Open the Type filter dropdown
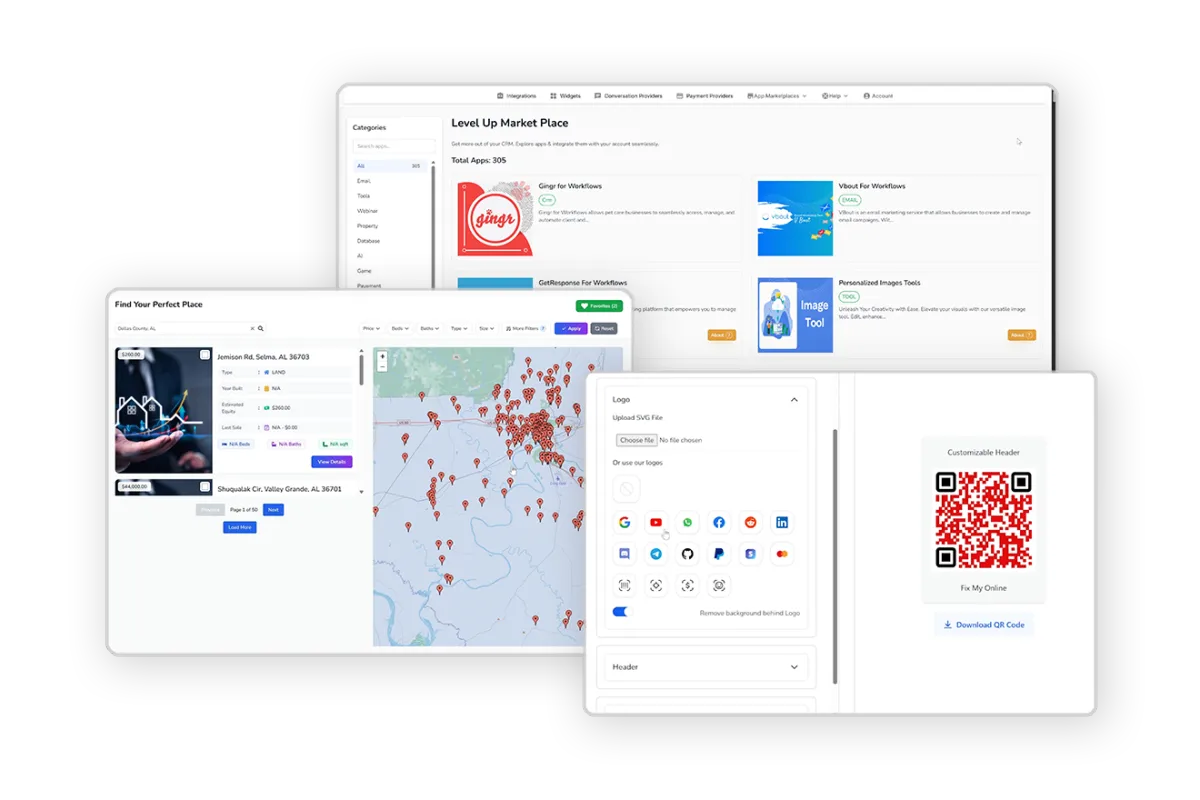This screenshot has width=1200, height=800. [x=459, y=328]
